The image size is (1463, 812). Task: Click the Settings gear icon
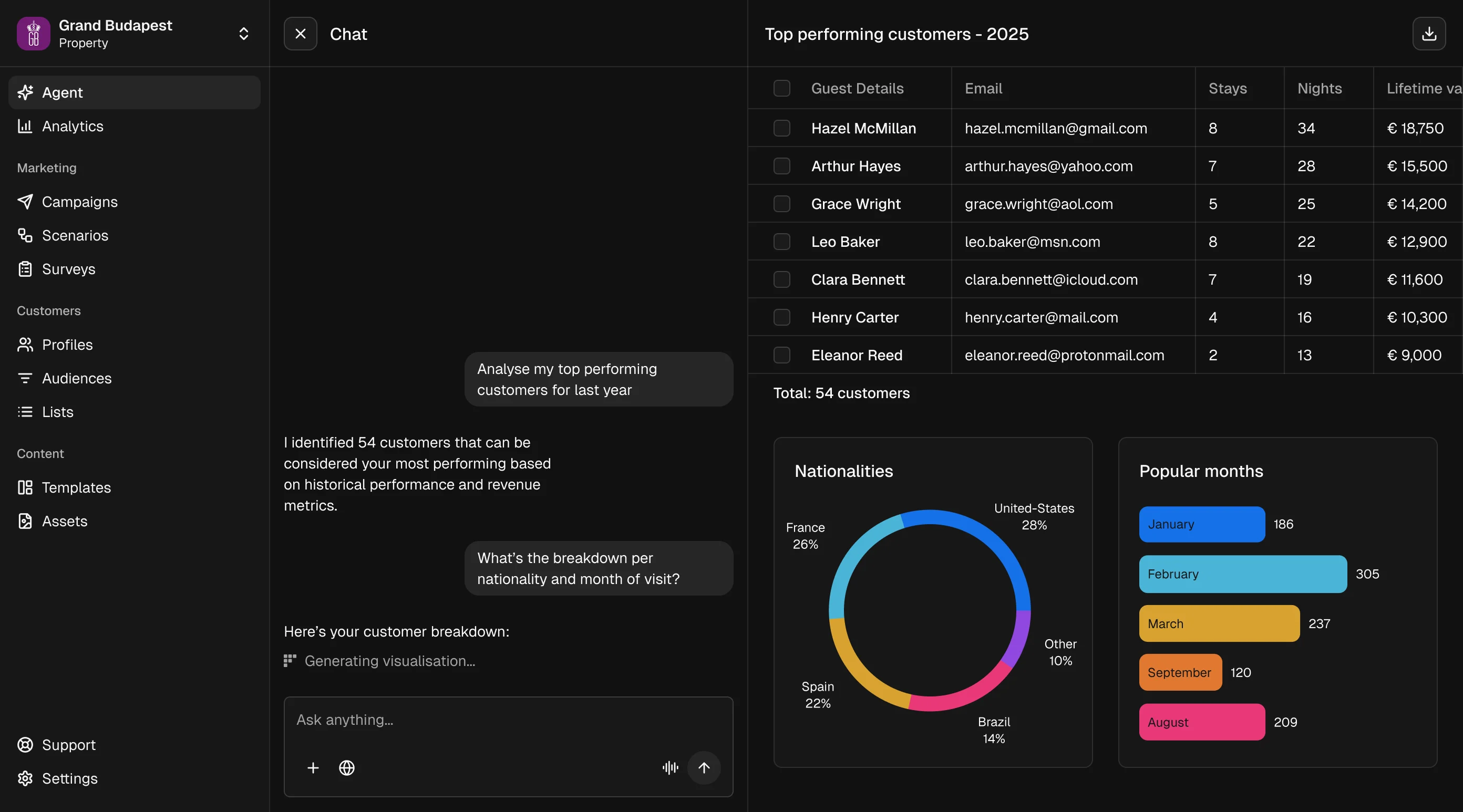pos(25,778)
